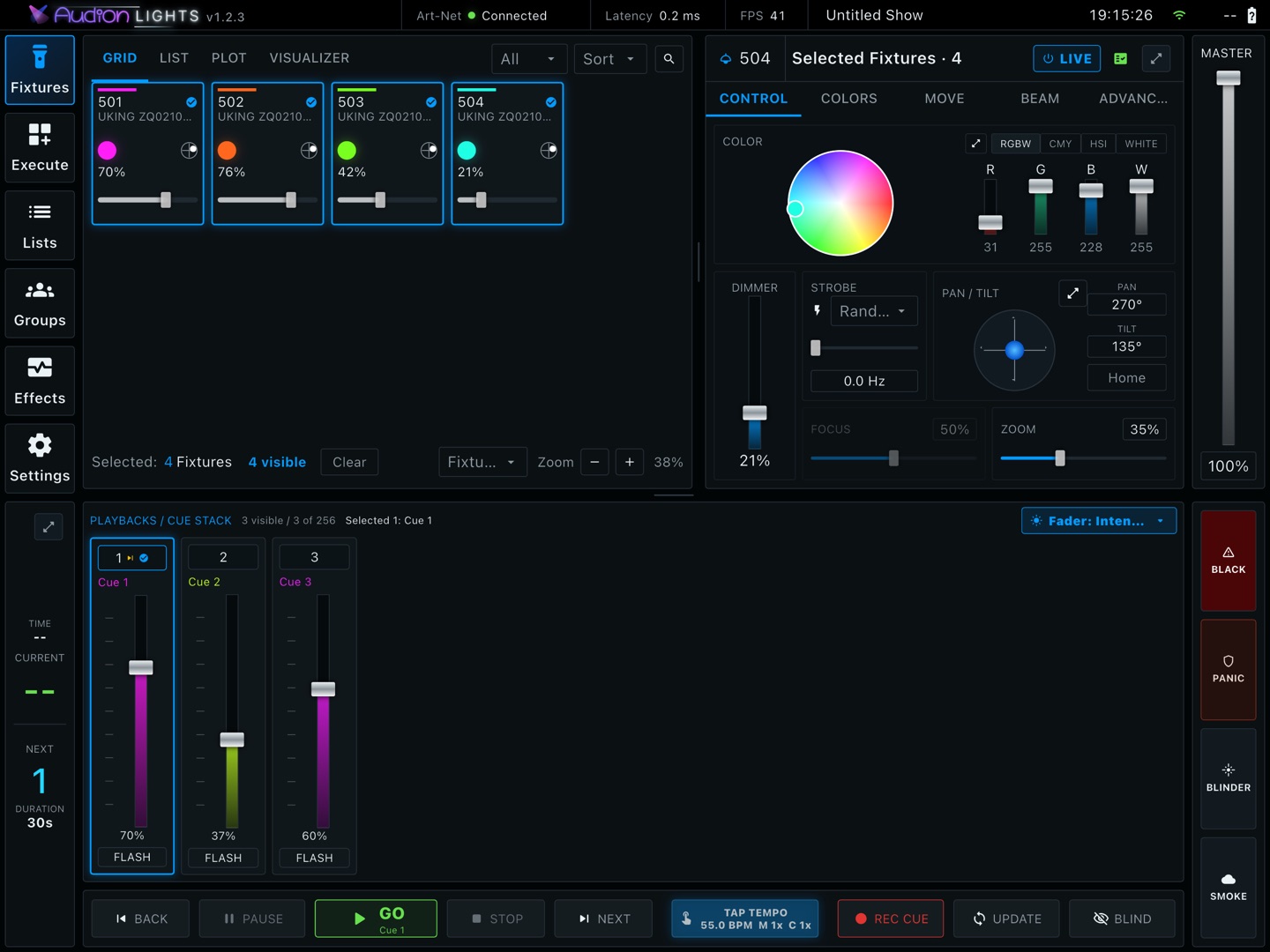Expand the Pan / Tilt control

coord(1073,294)
